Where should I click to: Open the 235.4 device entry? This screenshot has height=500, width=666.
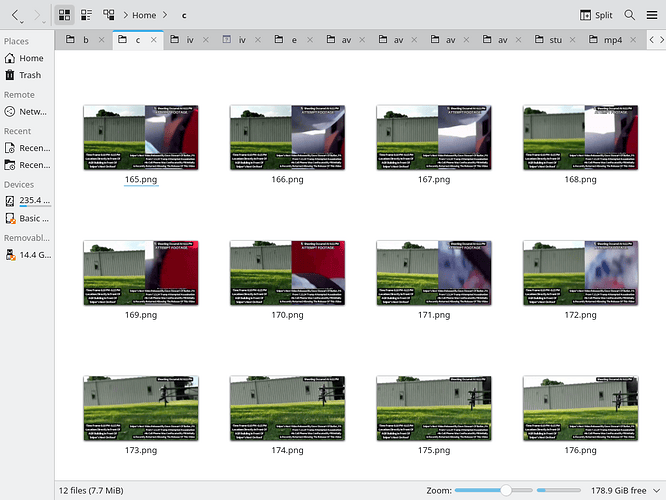coord(27,201)
